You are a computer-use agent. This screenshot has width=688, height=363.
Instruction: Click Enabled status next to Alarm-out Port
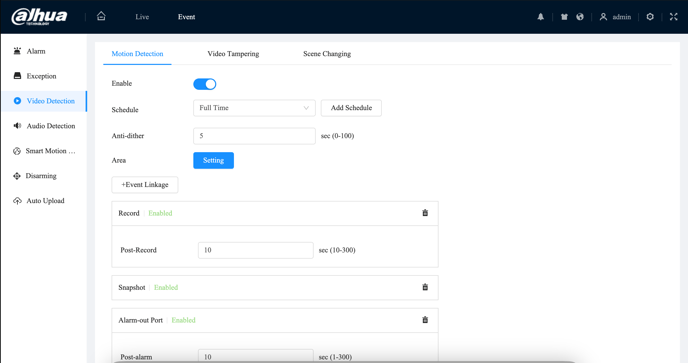pos(183,320)
